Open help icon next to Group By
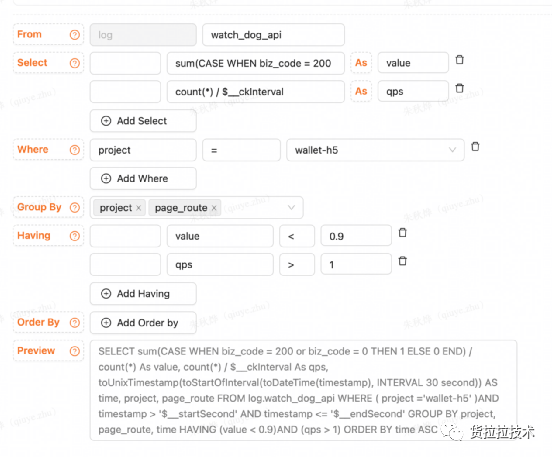Viewport: 552px width, 457px height. (x=75, y=207)
